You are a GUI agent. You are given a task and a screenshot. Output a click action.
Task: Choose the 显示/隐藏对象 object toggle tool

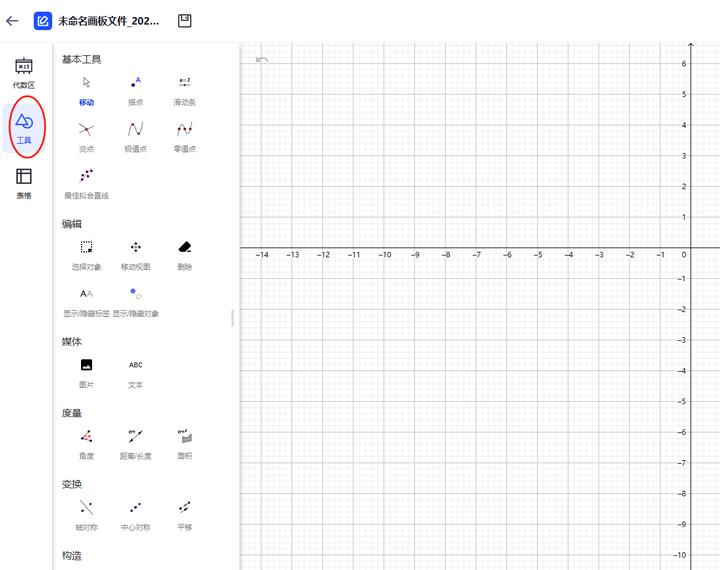pos(135,302)
